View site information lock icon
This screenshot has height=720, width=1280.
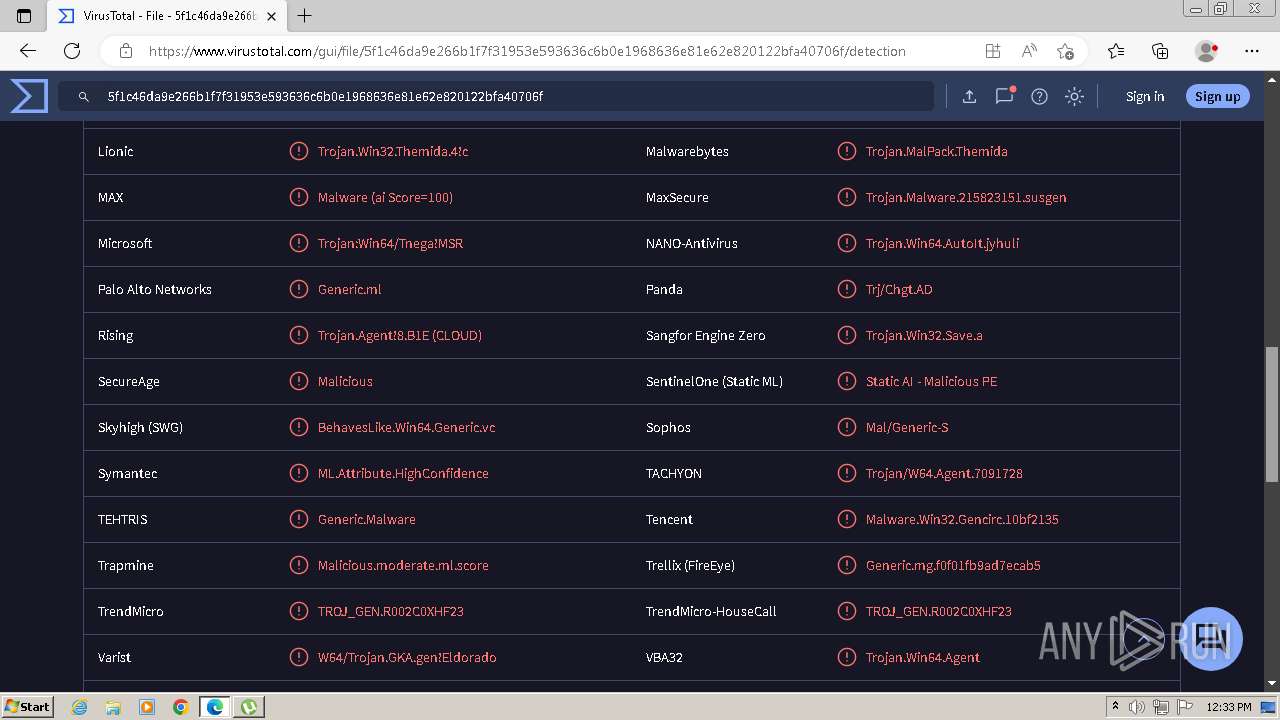(126, 51)
